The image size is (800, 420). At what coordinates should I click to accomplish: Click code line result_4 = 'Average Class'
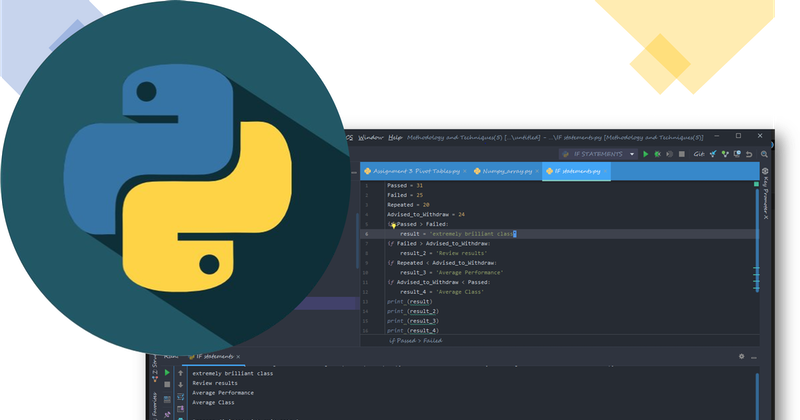coord(441,292)
